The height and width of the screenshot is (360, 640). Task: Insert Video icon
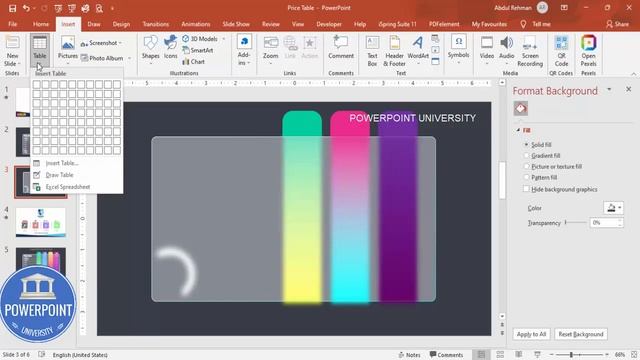(x=487, y=43)
